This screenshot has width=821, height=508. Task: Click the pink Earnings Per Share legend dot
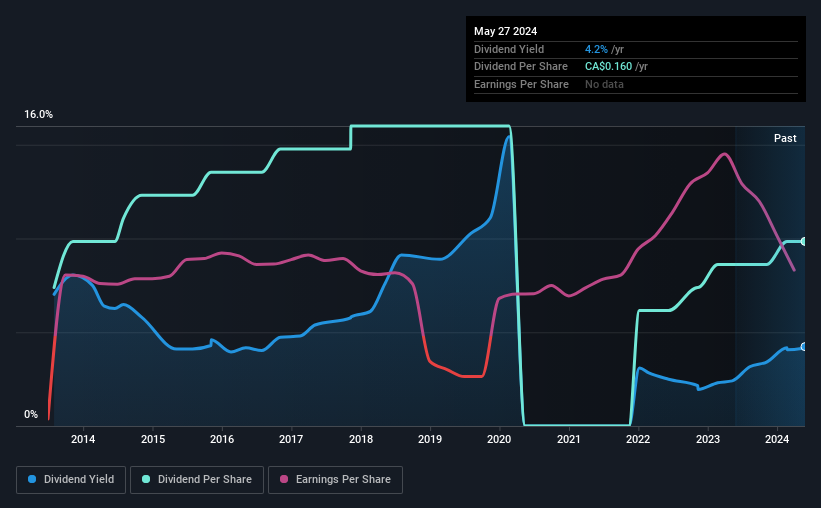(284, 479)
